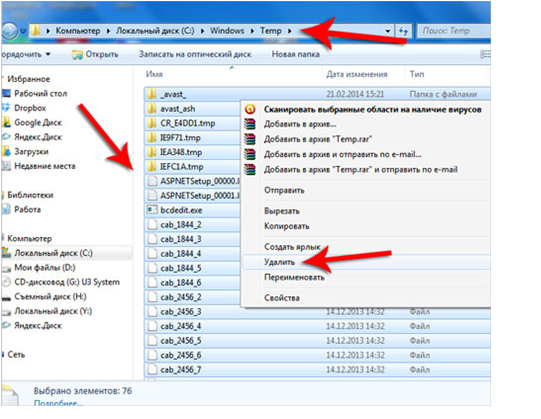Click the cab_1844_5 file name
This screenshot has width=541, height=419.
(181, 268)
